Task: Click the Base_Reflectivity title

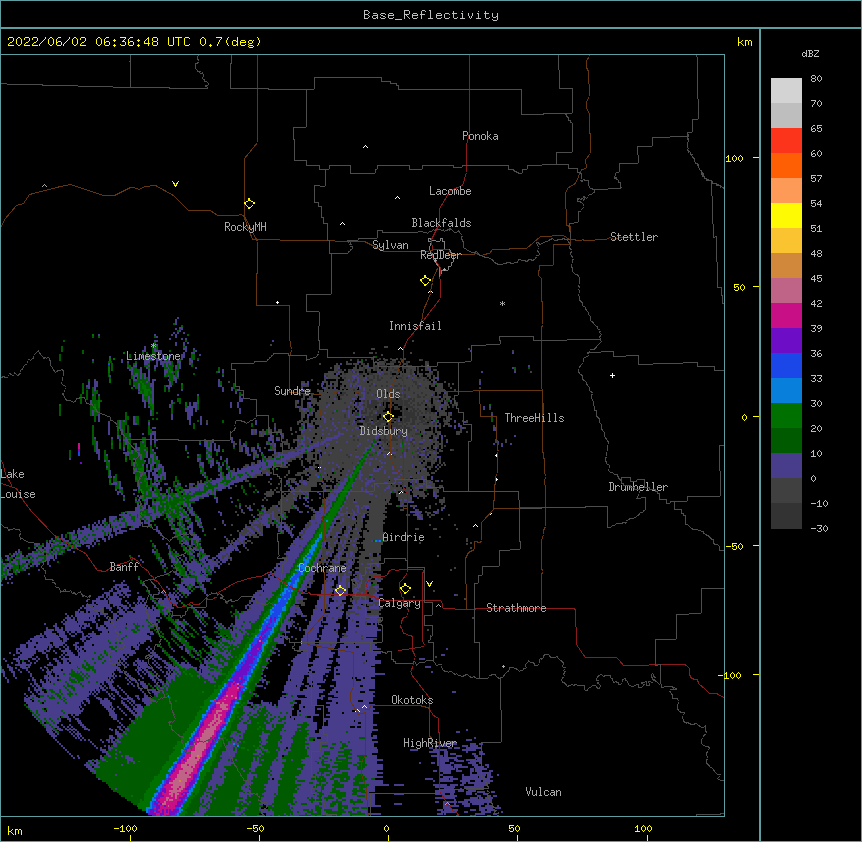Action: [431, 15]
